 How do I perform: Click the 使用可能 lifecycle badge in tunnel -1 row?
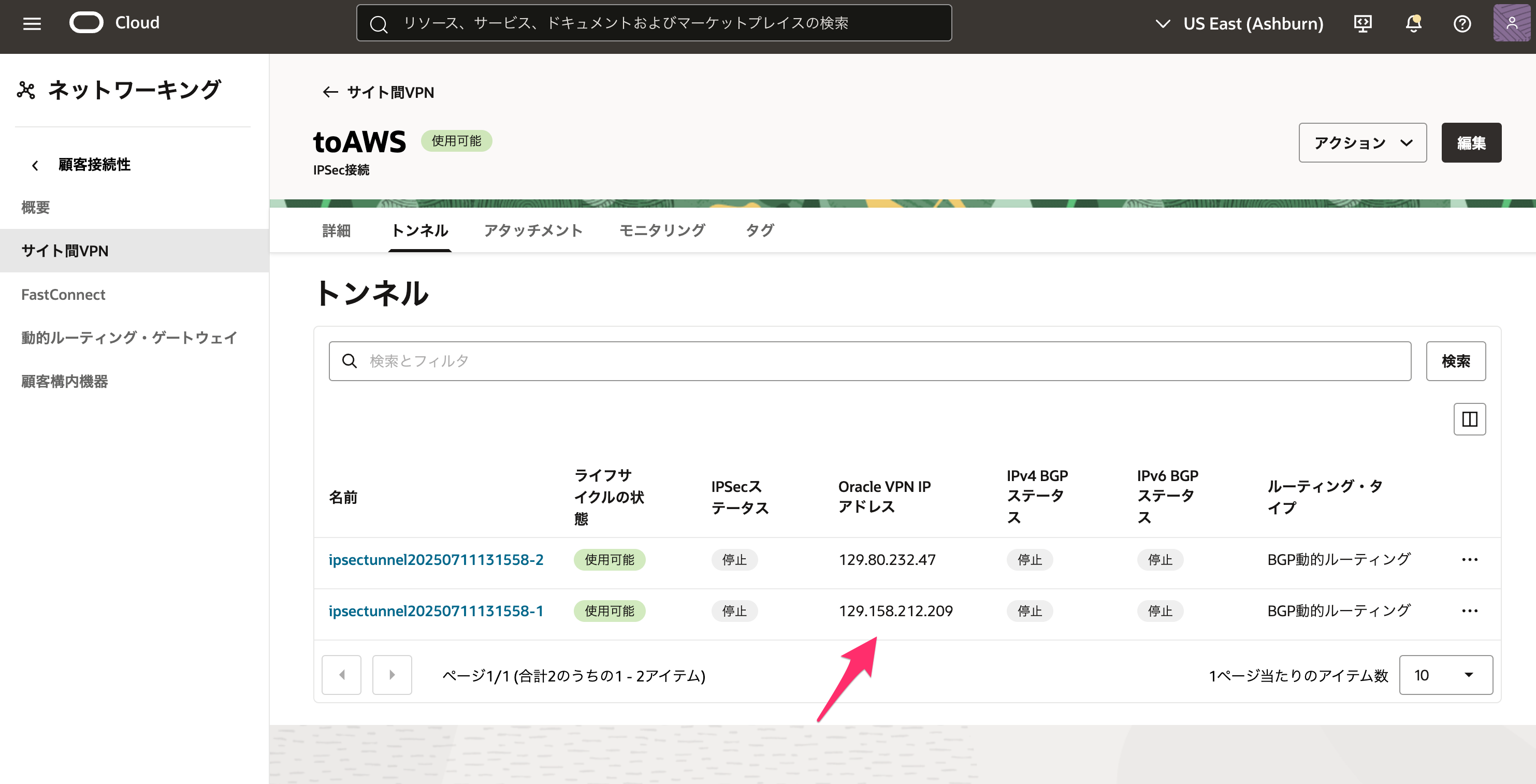[x=610, y=611]
